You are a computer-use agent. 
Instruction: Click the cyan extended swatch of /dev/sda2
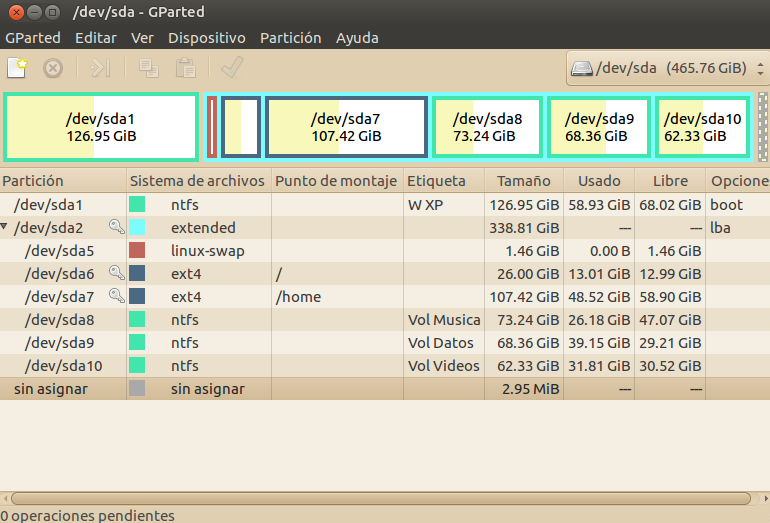137,227
